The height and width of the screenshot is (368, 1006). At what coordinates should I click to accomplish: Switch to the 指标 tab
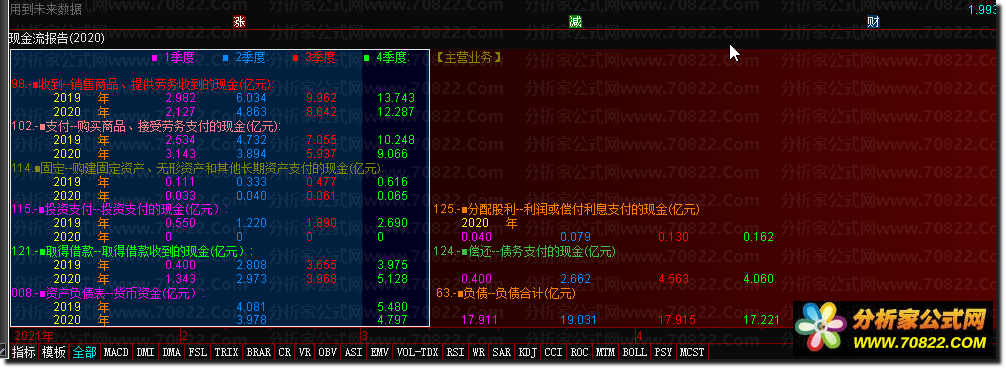(24, 352)
